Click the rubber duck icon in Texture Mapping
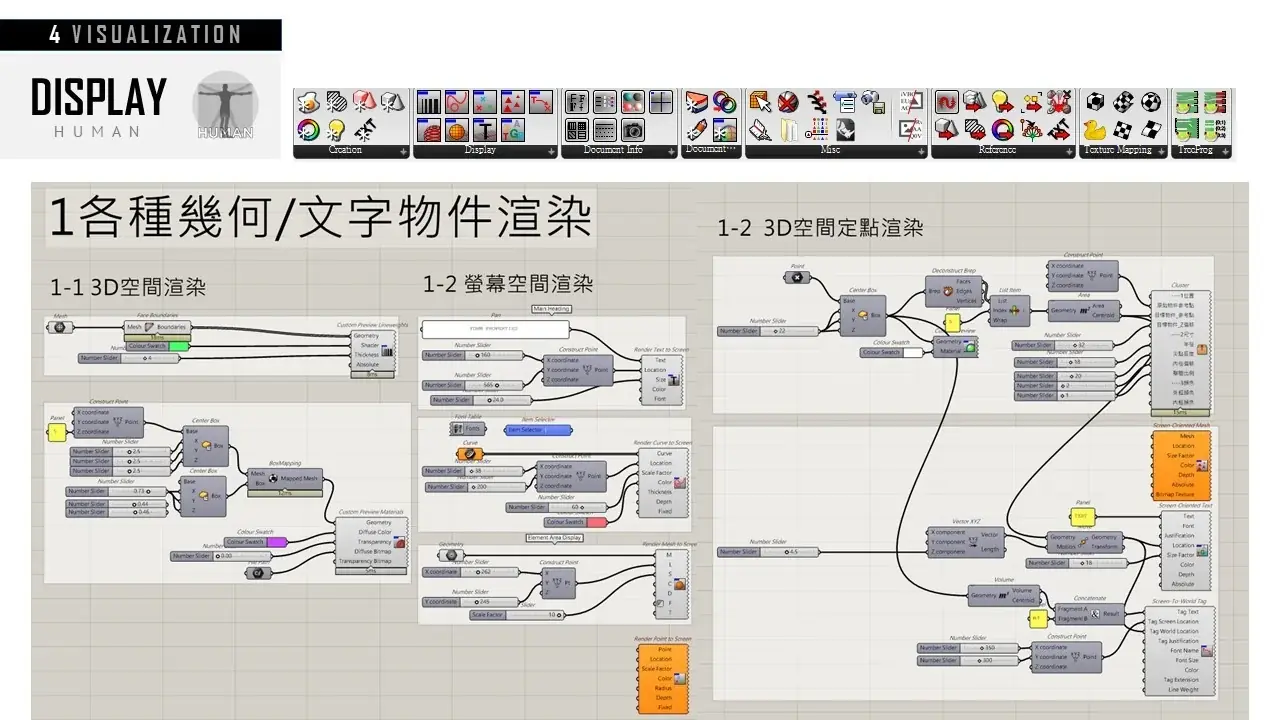The image size is (1280, 720). click(x=1095, y=129)
